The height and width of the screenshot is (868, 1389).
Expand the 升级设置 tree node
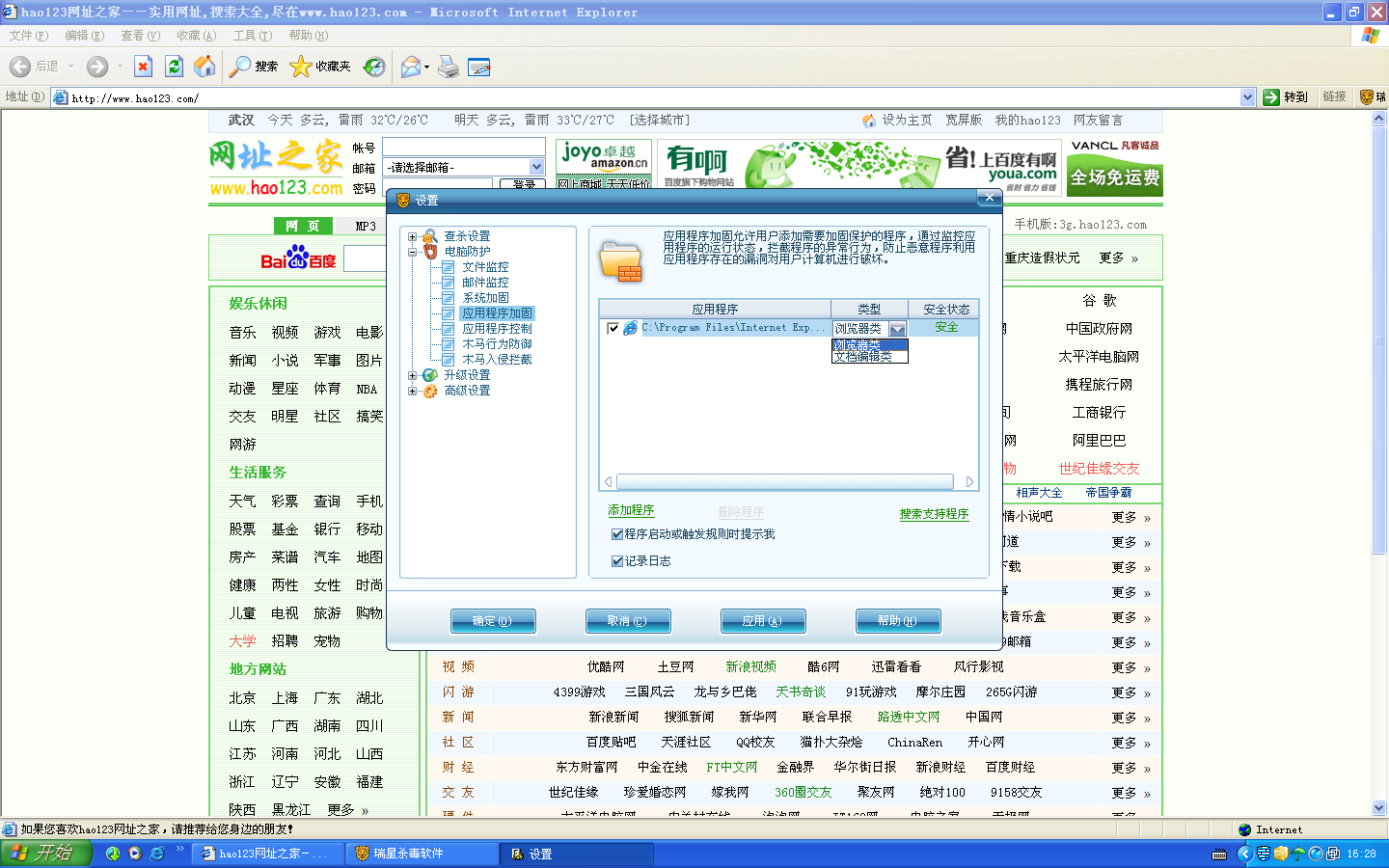click(x=413, y=375)
